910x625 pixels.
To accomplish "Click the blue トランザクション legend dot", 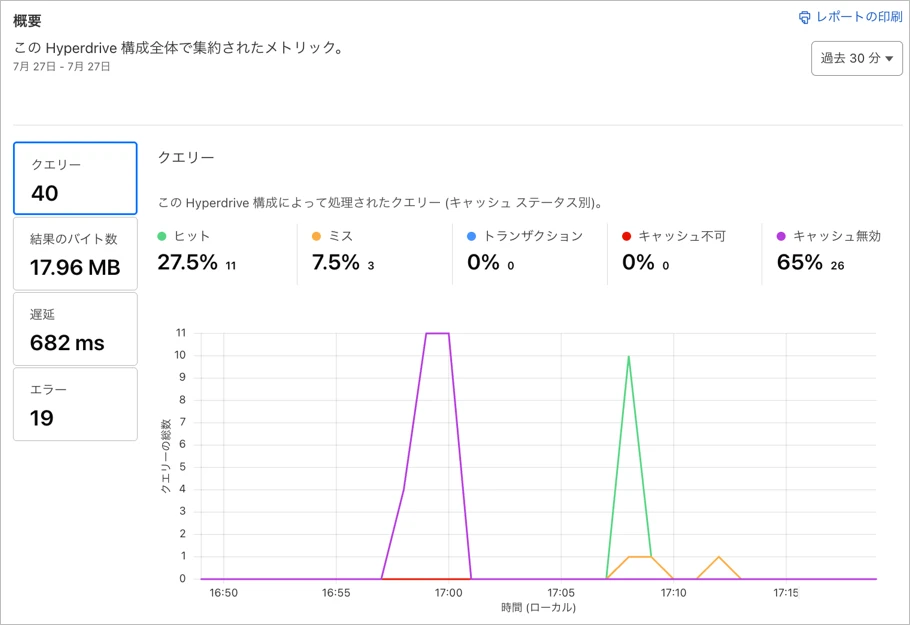I will (x=472, y=237).
